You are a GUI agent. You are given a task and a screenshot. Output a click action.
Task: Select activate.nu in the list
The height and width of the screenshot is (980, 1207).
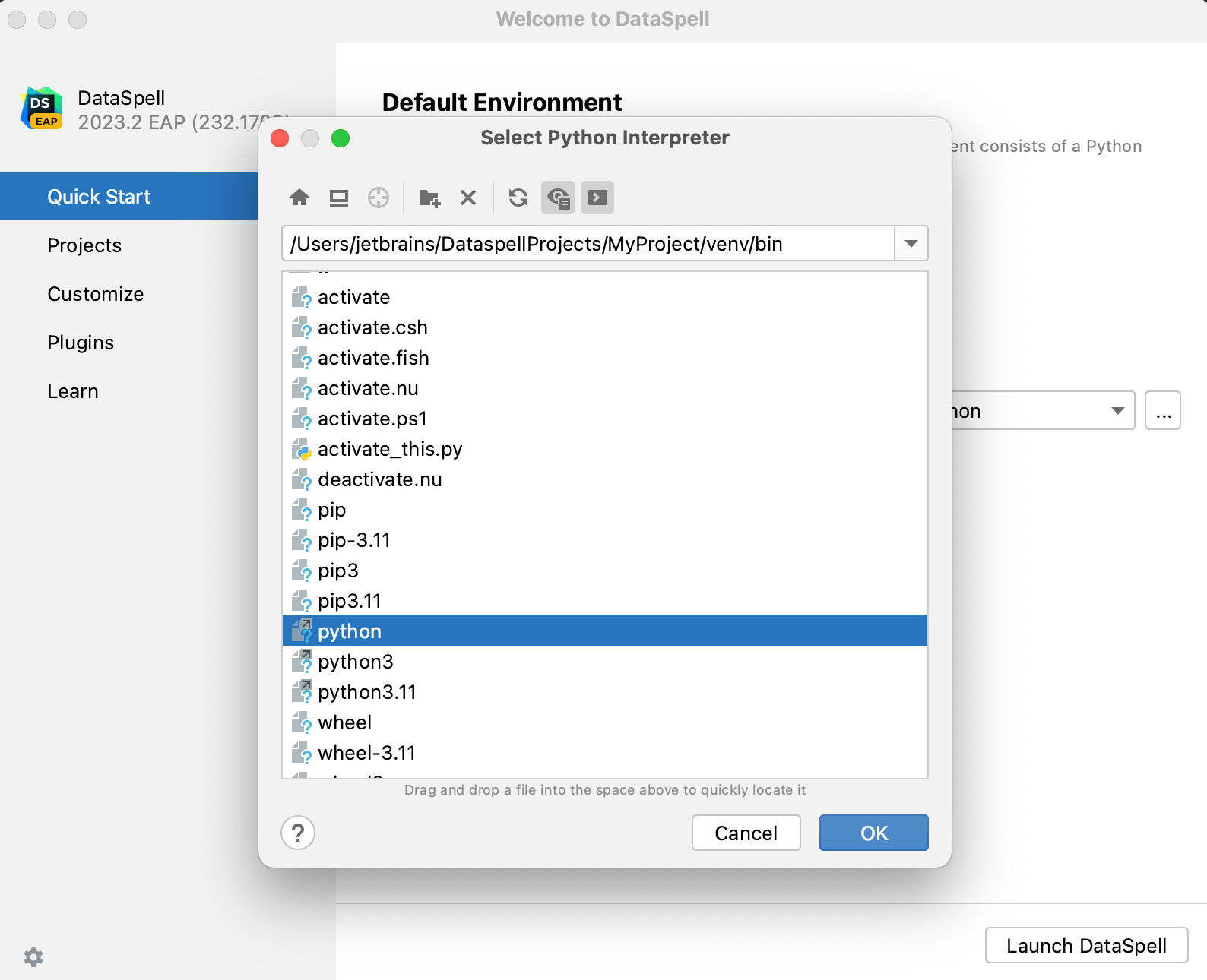(x=605, y=388)
